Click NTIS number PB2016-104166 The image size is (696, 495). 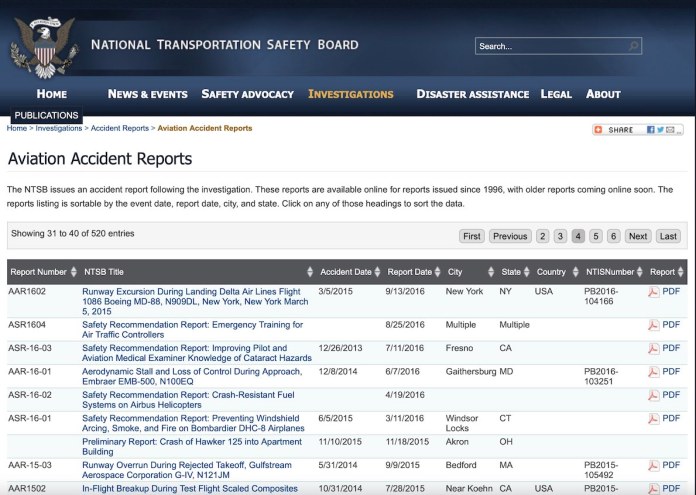click(x=601, y=297)
